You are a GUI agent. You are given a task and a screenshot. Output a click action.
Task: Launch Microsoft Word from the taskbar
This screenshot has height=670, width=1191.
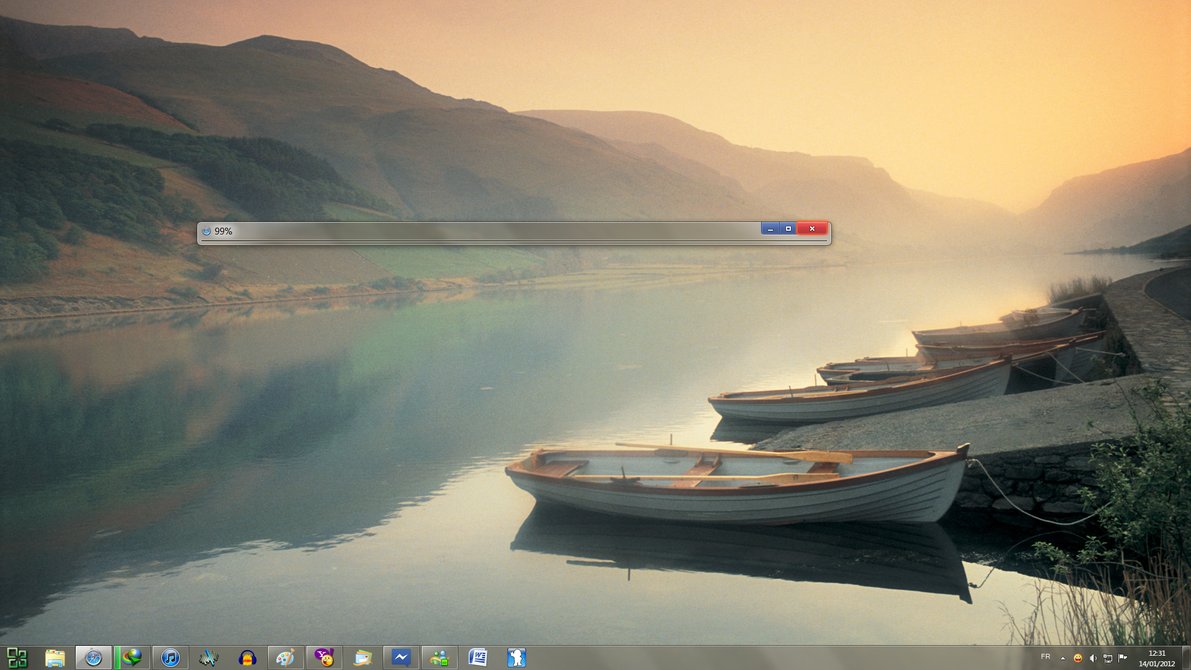tap(478, 657)
